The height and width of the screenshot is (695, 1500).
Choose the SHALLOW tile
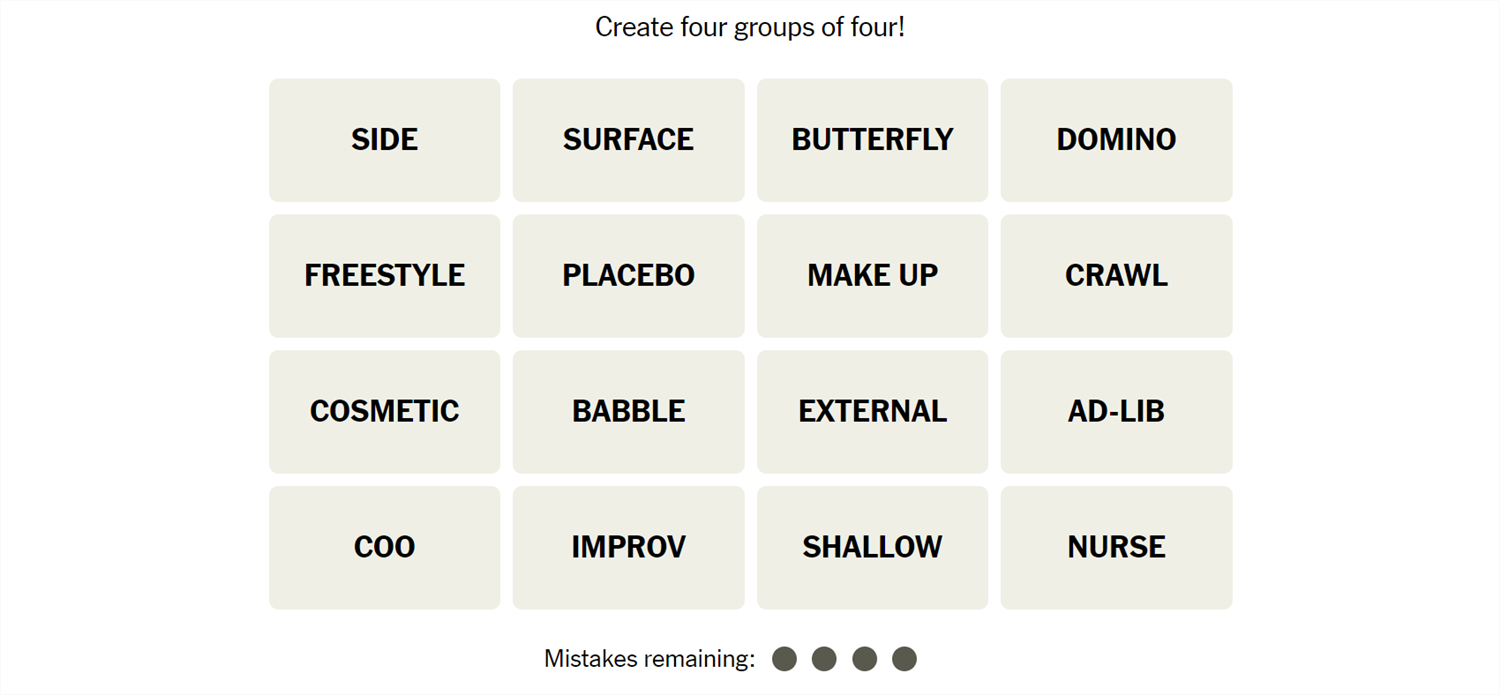point(872,548)
